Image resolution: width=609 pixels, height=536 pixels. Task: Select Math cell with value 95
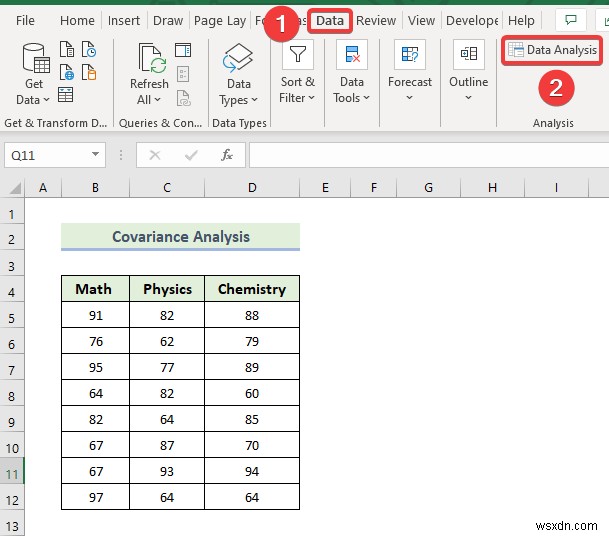[95, 367]
